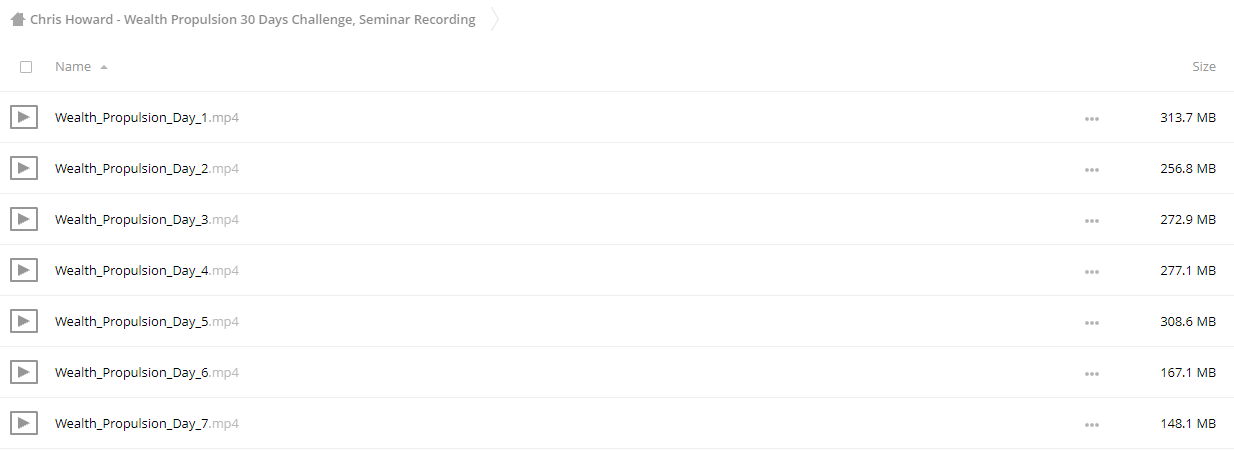Select the Wealth_Propulsion_Day_6.mp4 file name
The width and height of the screenshot is (1234, 457).
point(147,373)
